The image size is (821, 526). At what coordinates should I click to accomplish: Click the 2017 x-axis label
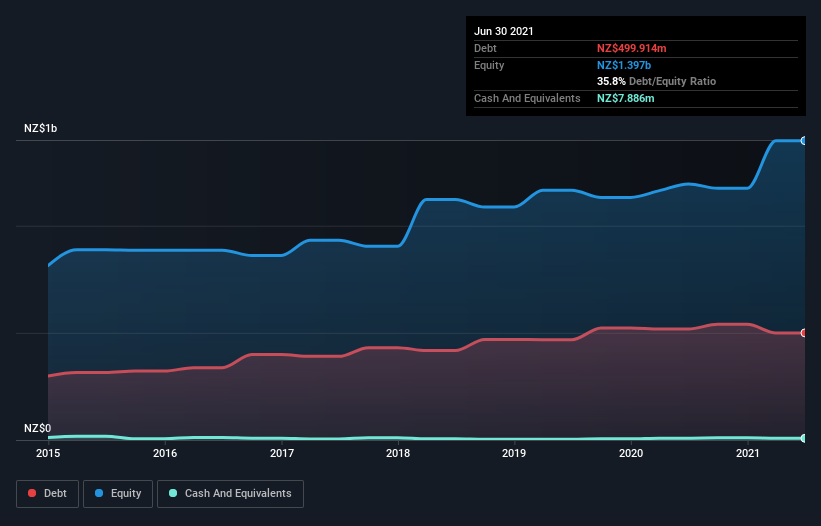click(x=282, y=453)
